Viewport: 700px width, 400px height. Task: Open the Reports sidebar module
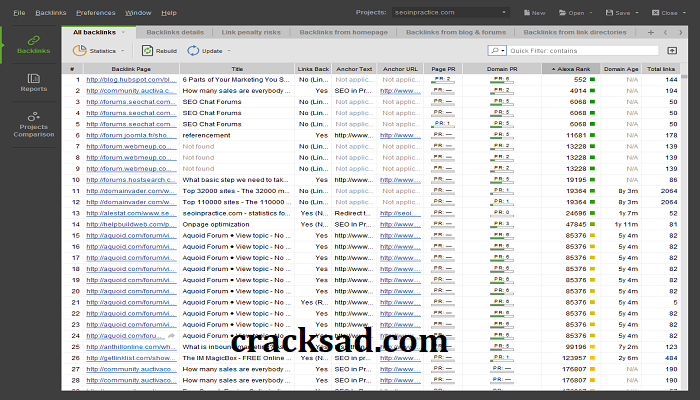(x=33, y=83)
